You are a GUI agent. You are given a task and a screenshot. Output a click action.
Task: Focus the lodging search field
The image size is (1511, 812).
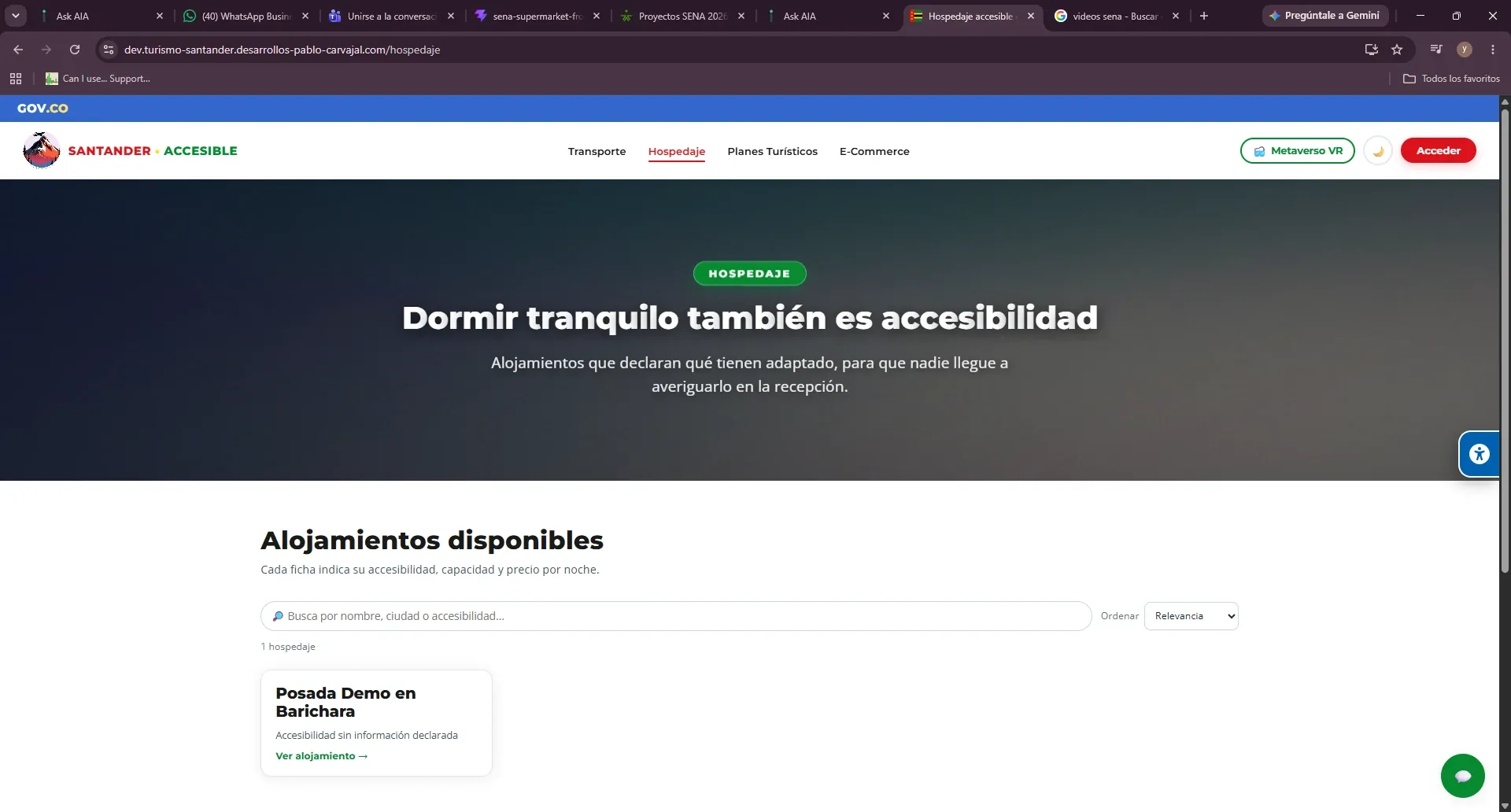click(x=676, y=616)
